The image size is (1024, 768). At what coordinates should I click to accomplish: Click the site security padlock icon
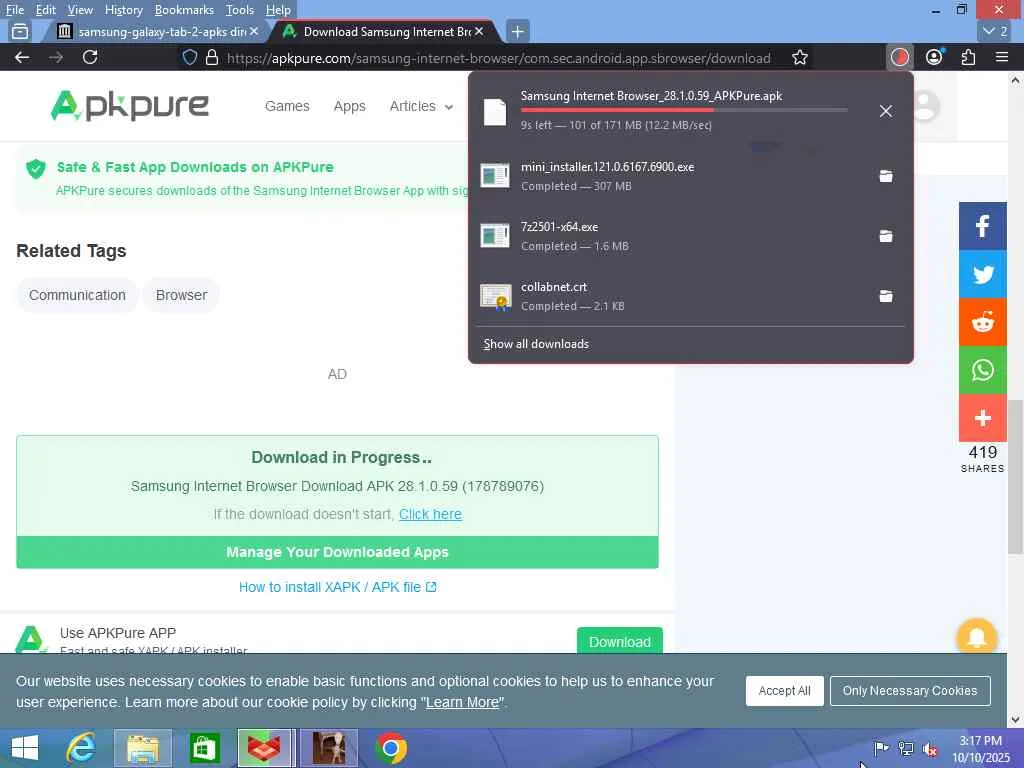click(x=212, y=57)
